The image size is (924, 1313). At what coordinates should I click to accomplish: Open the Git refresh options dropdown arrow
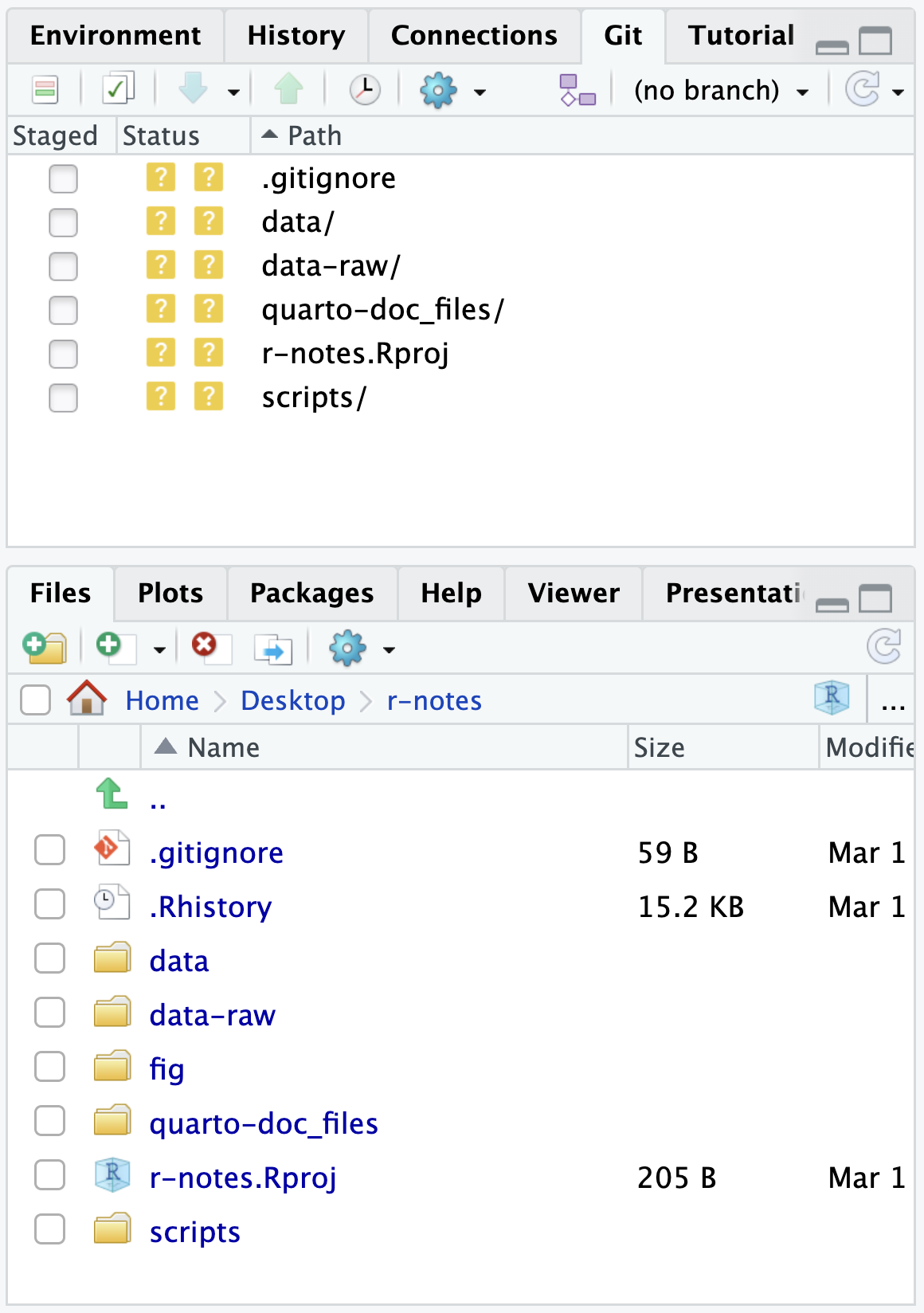point(899,92)
